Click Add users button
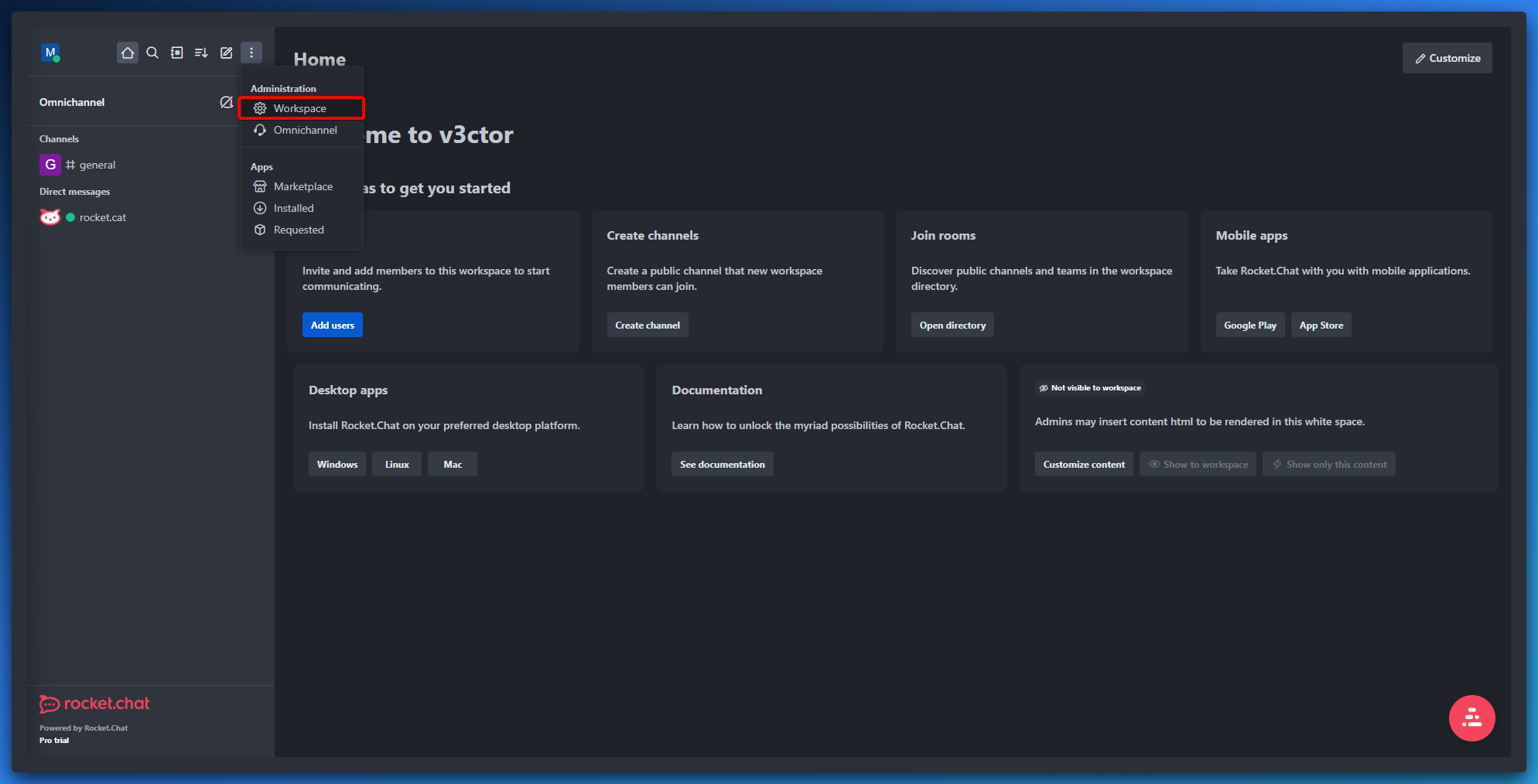Screen dimensions: 1538x784 click(x=333, y=325)
